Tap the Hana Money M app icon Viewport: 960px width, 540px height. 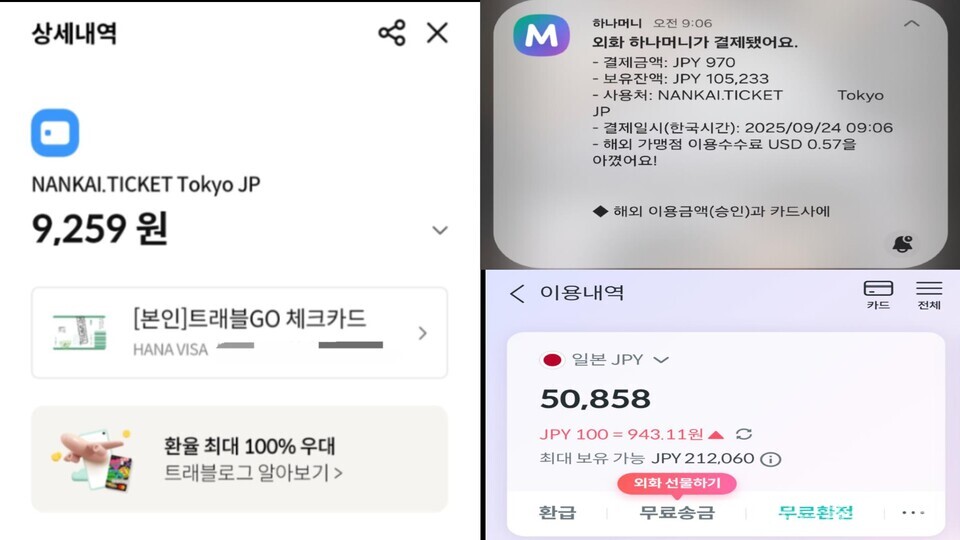[x=541, y=36]
